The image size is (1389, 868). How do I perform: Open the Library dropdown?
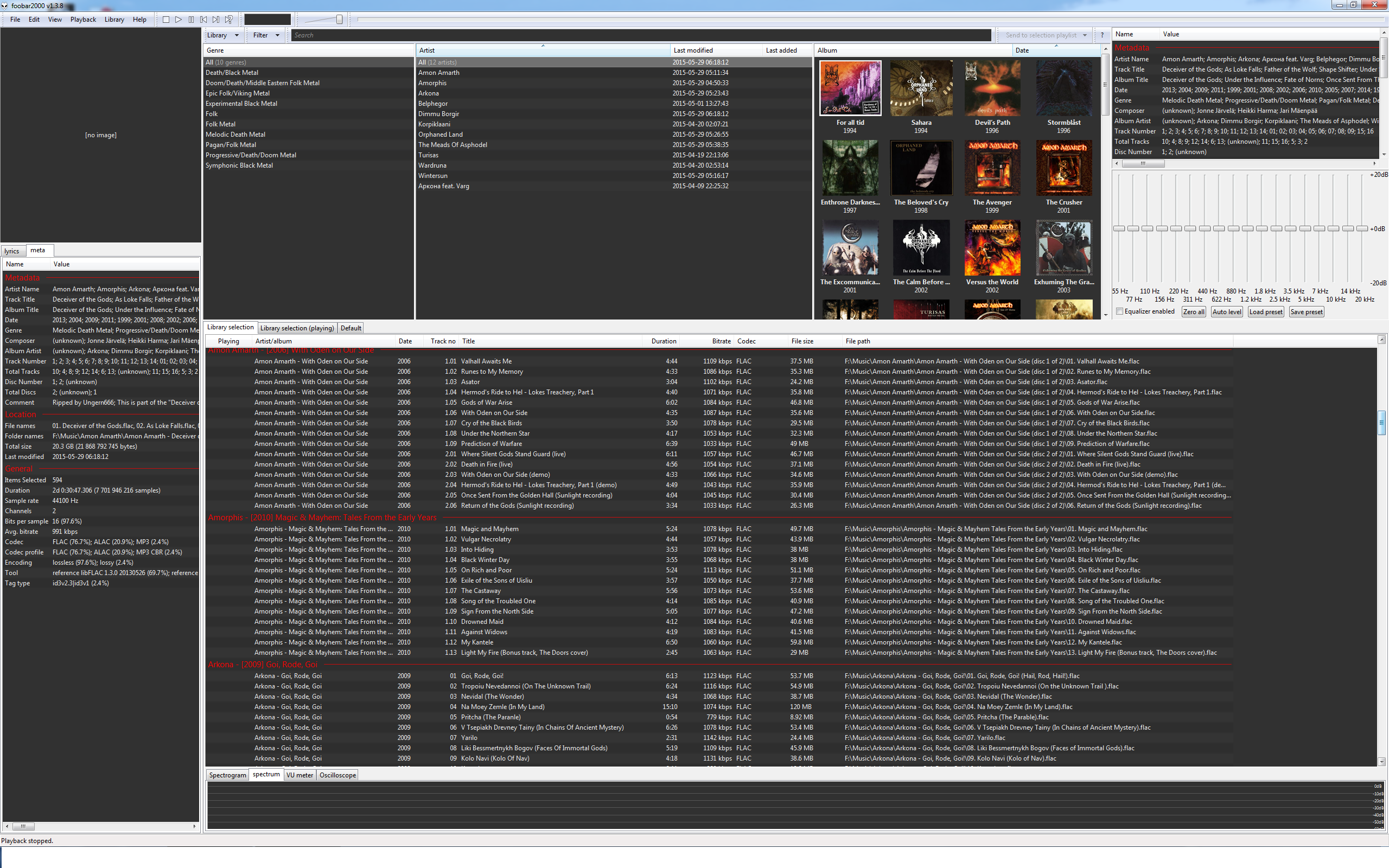tap(222, 35)
